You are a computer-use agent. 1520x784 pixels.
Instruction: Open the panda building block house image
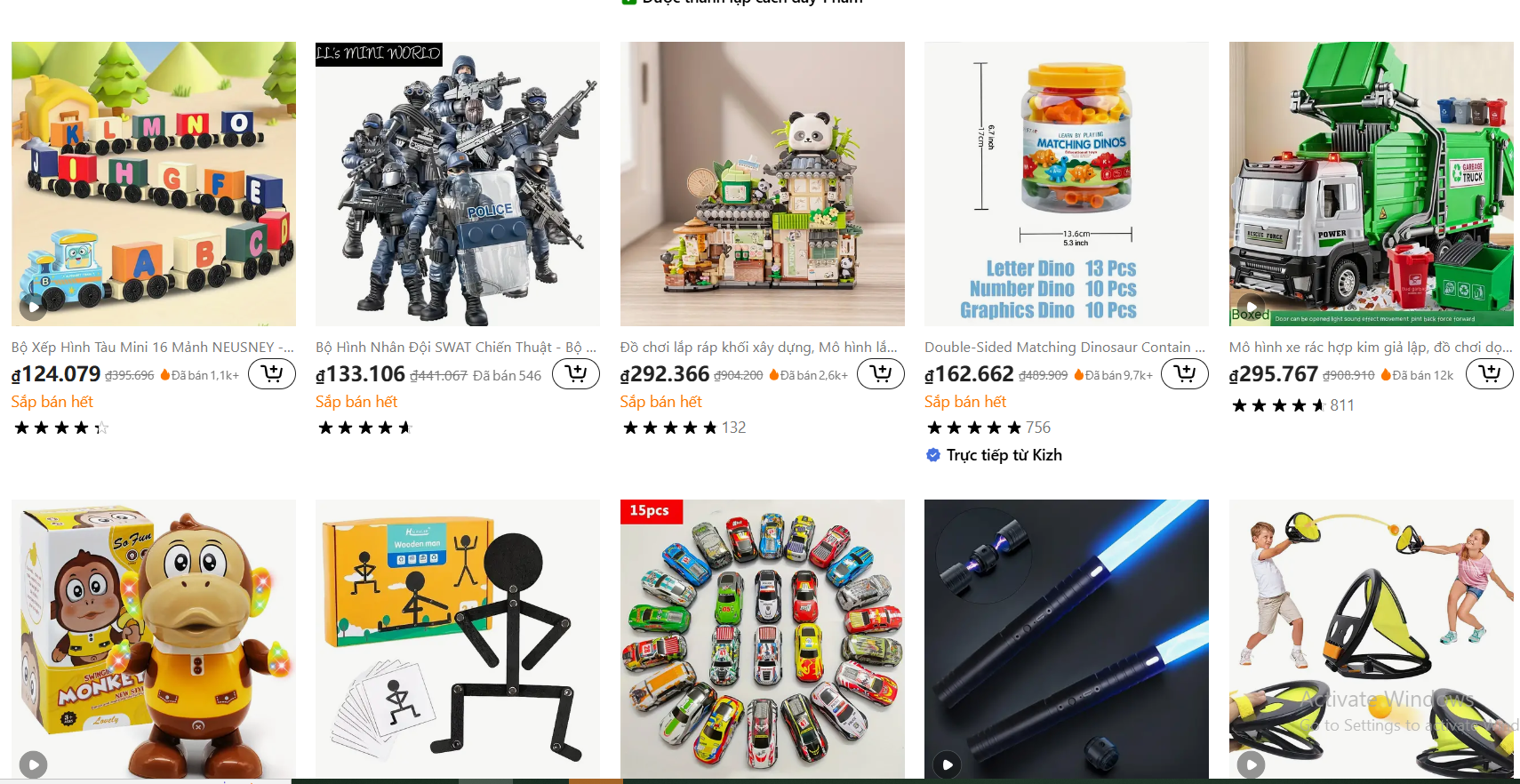pyautogui.click(x=763, y=184)
